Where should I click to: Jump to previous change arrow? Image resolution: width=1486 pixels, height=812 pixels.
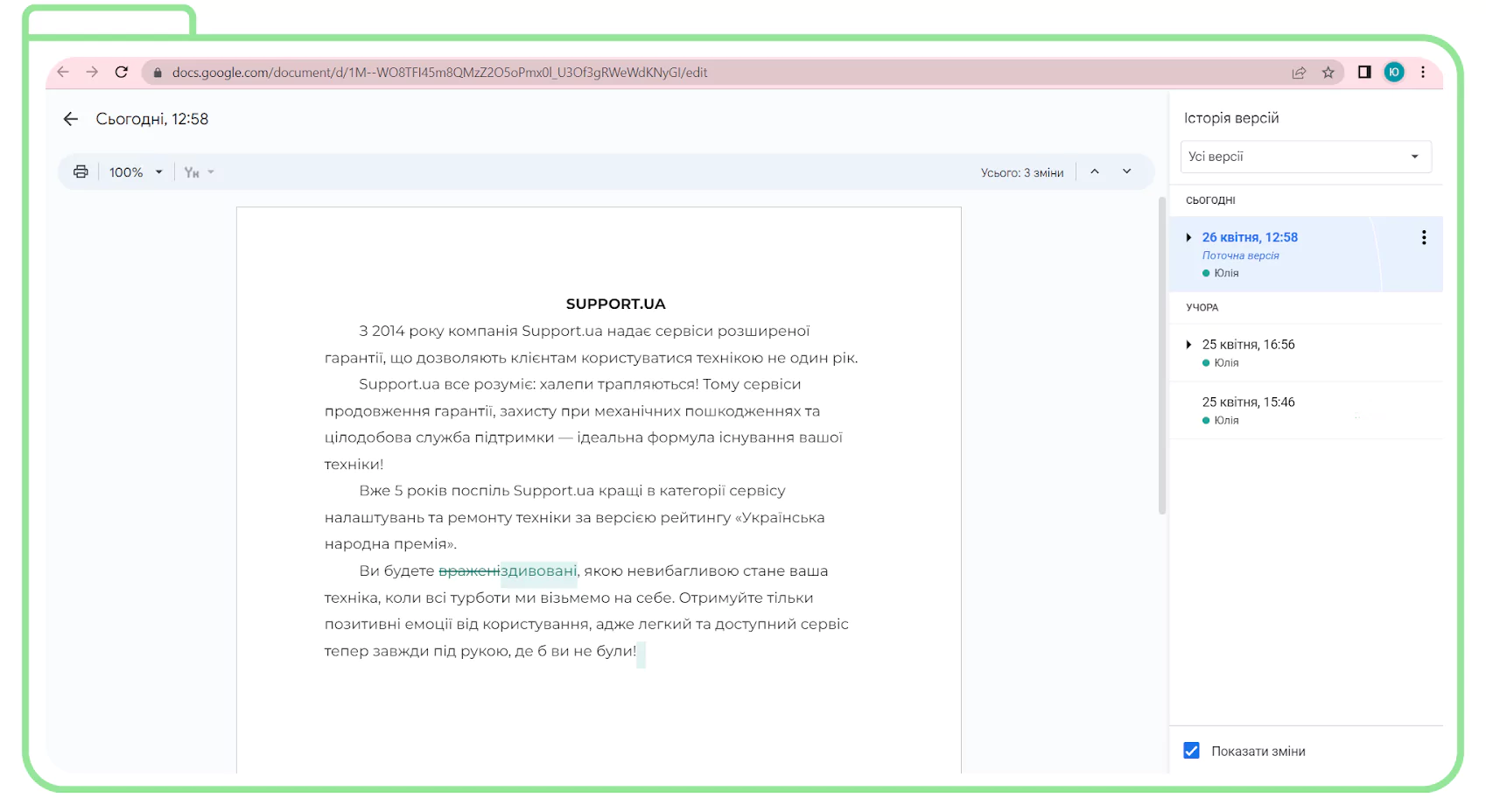[1094, 171]
